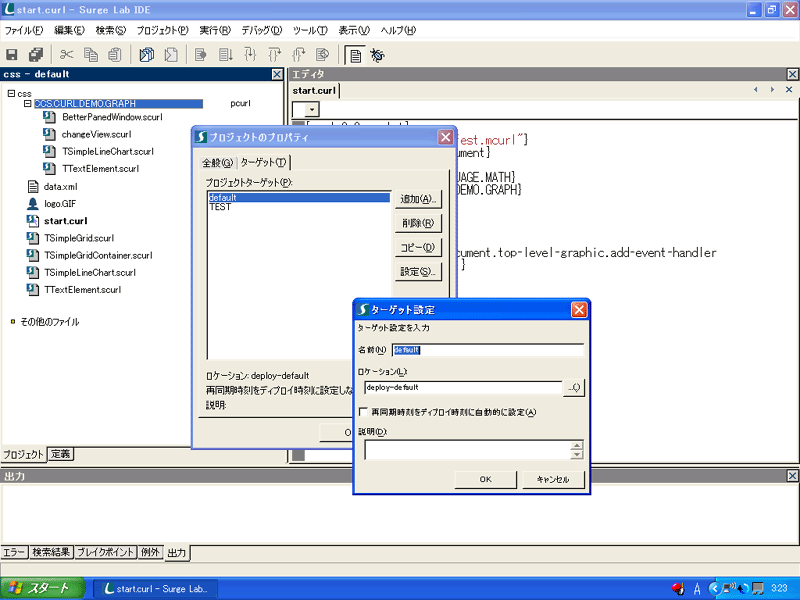
Task: Click the Copy toolbar icon
Action: [x=91, y=55]
